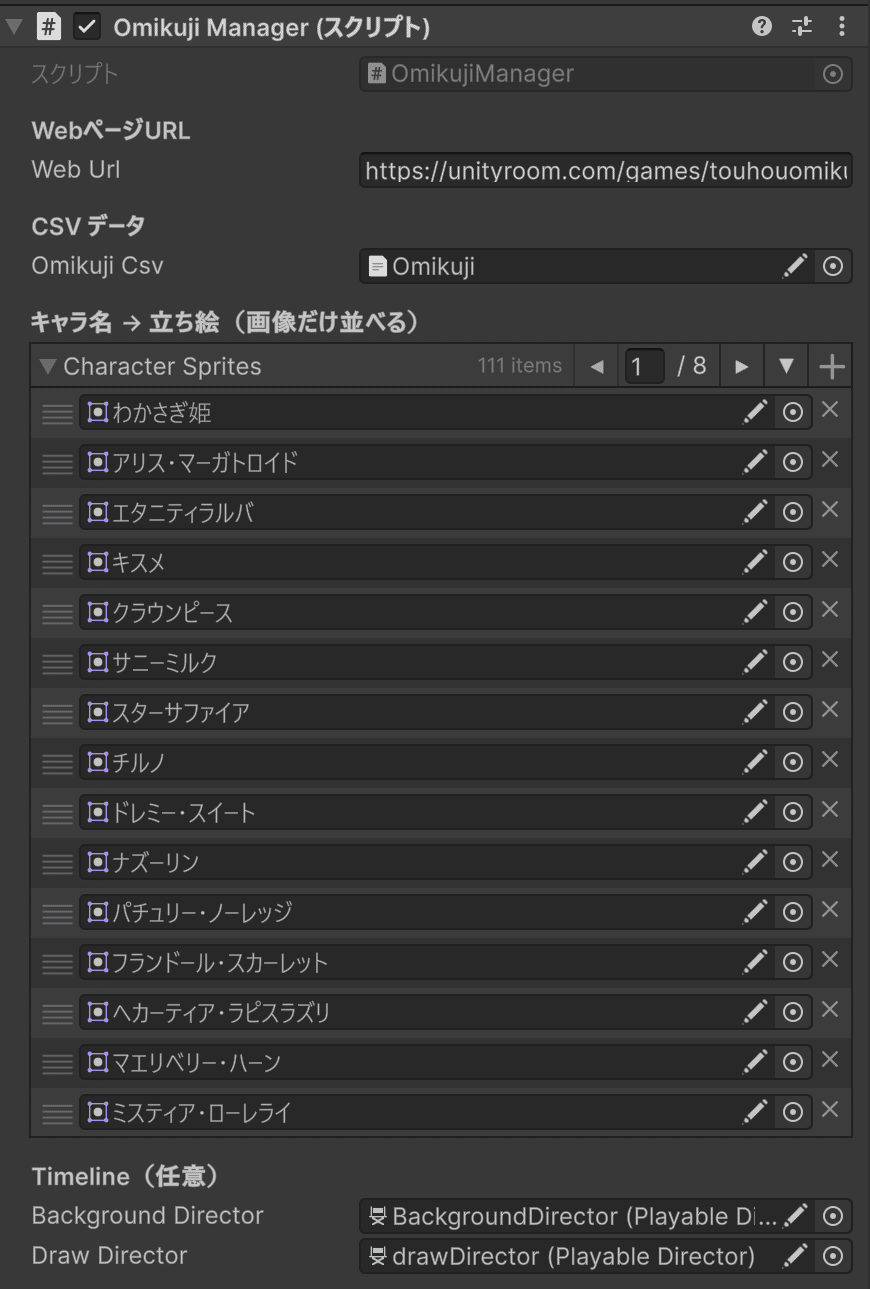The image size is (870, 1289).
Task: Open the Presets icon in the component header
Action: [801, 26]
